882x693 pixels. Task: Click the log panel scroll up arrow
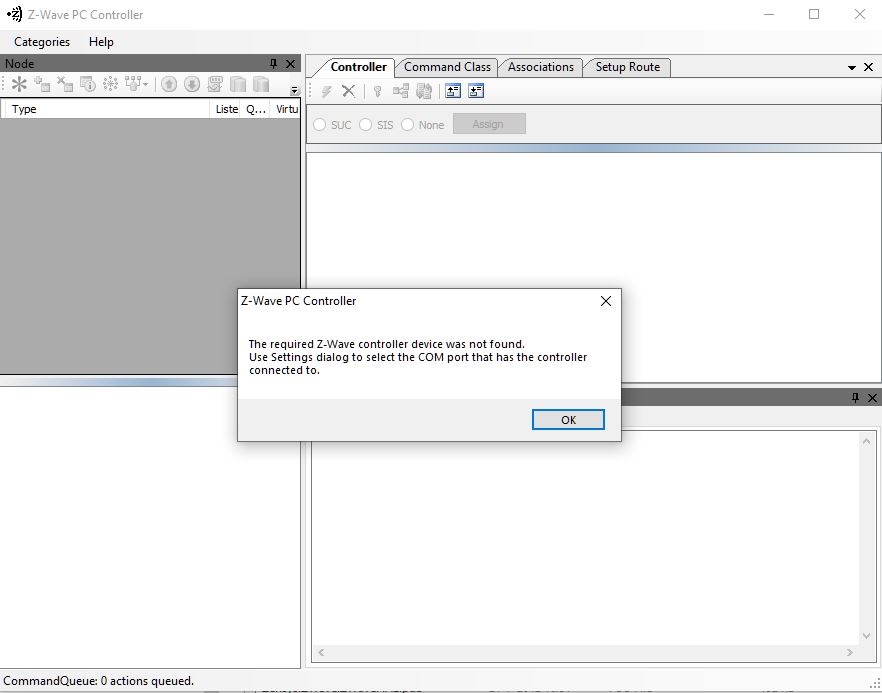click(x=866, y=442)
